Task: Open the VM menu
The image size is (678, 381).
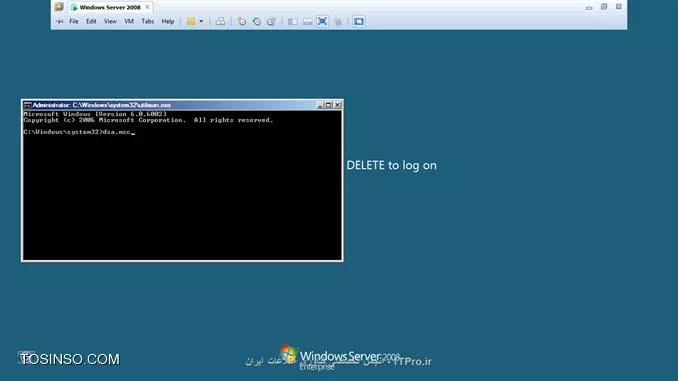Action: click(129, 21)
